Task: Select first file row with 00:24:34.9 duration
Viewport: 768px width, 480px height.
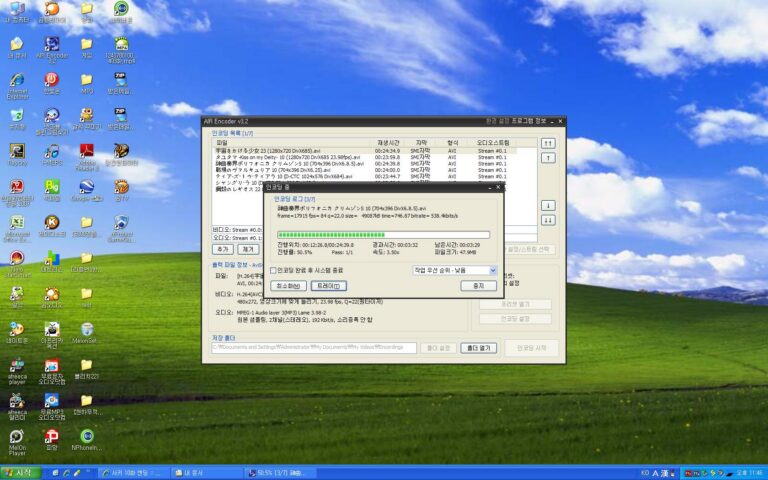Action: (x=364, y=151)
